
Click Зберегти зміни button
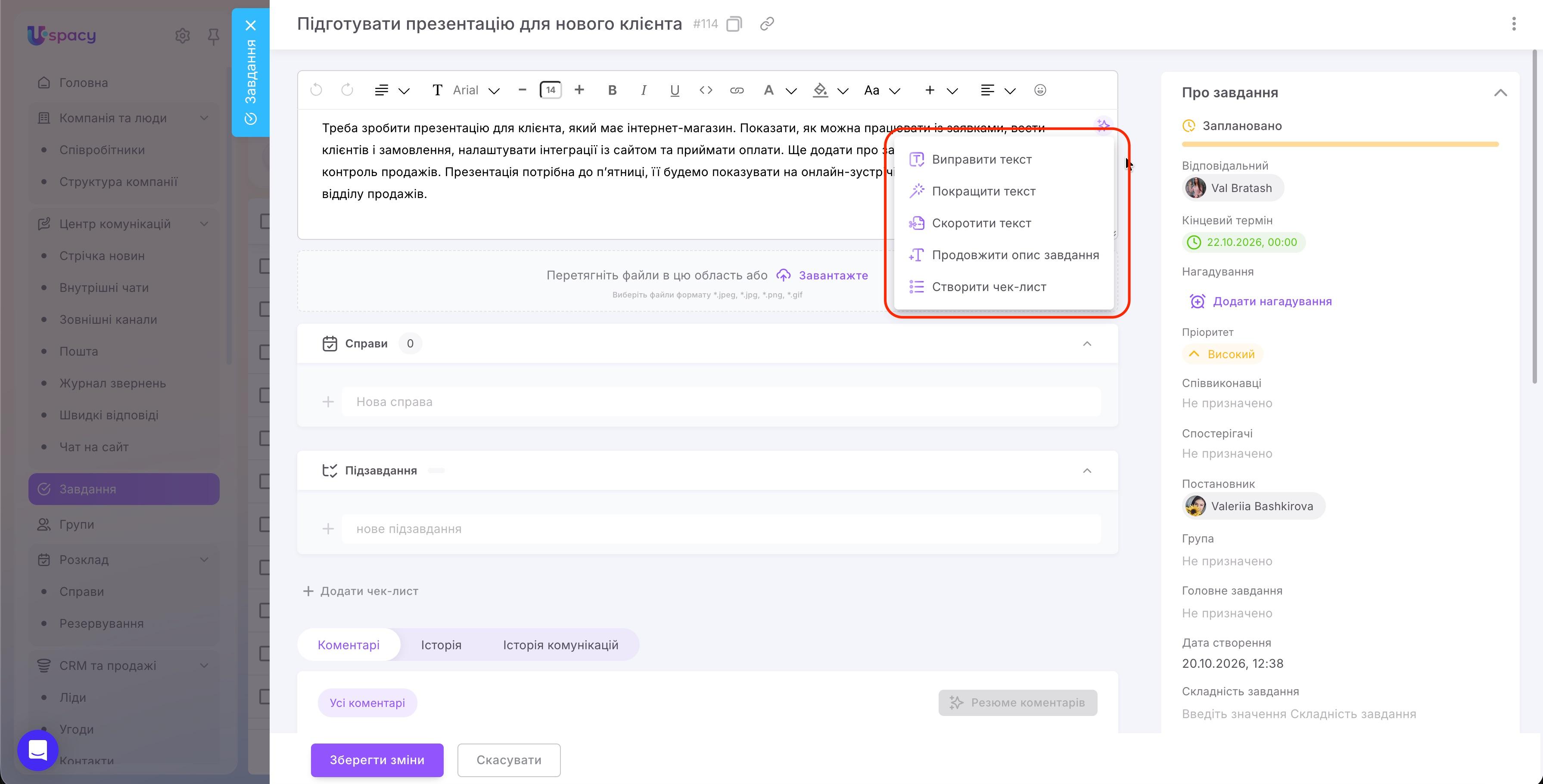click(377, 759)
